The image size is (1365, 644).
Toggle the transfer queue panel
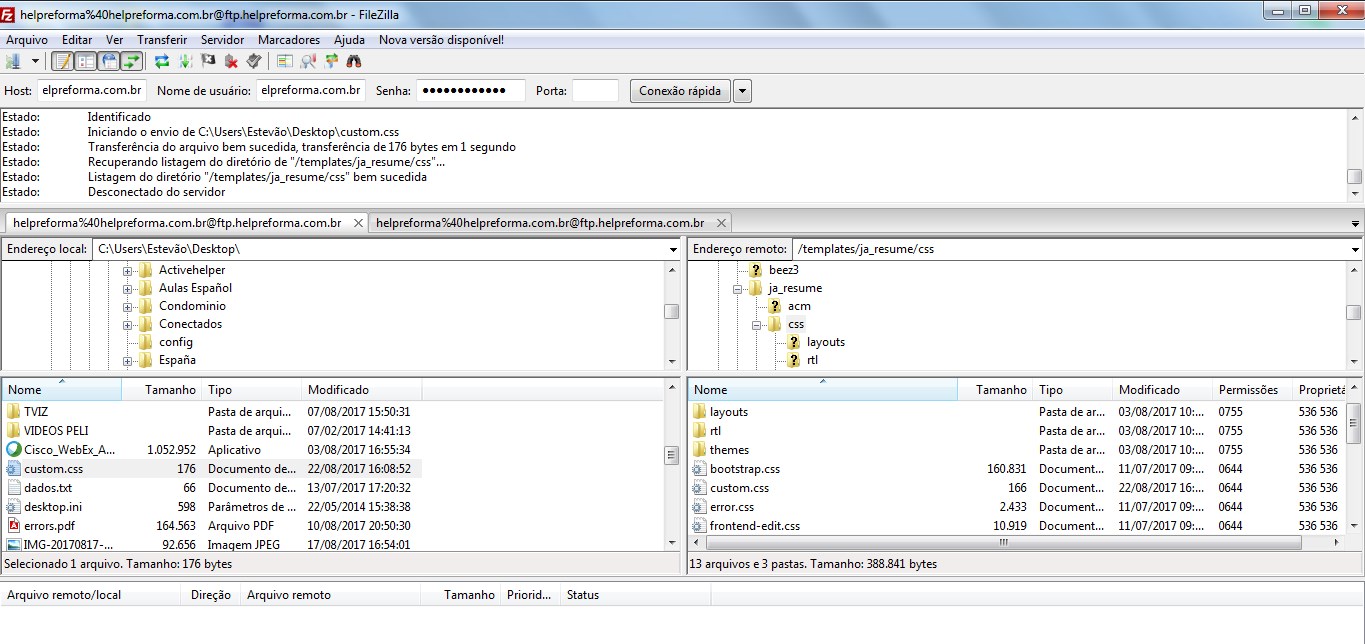pos(132,60)
